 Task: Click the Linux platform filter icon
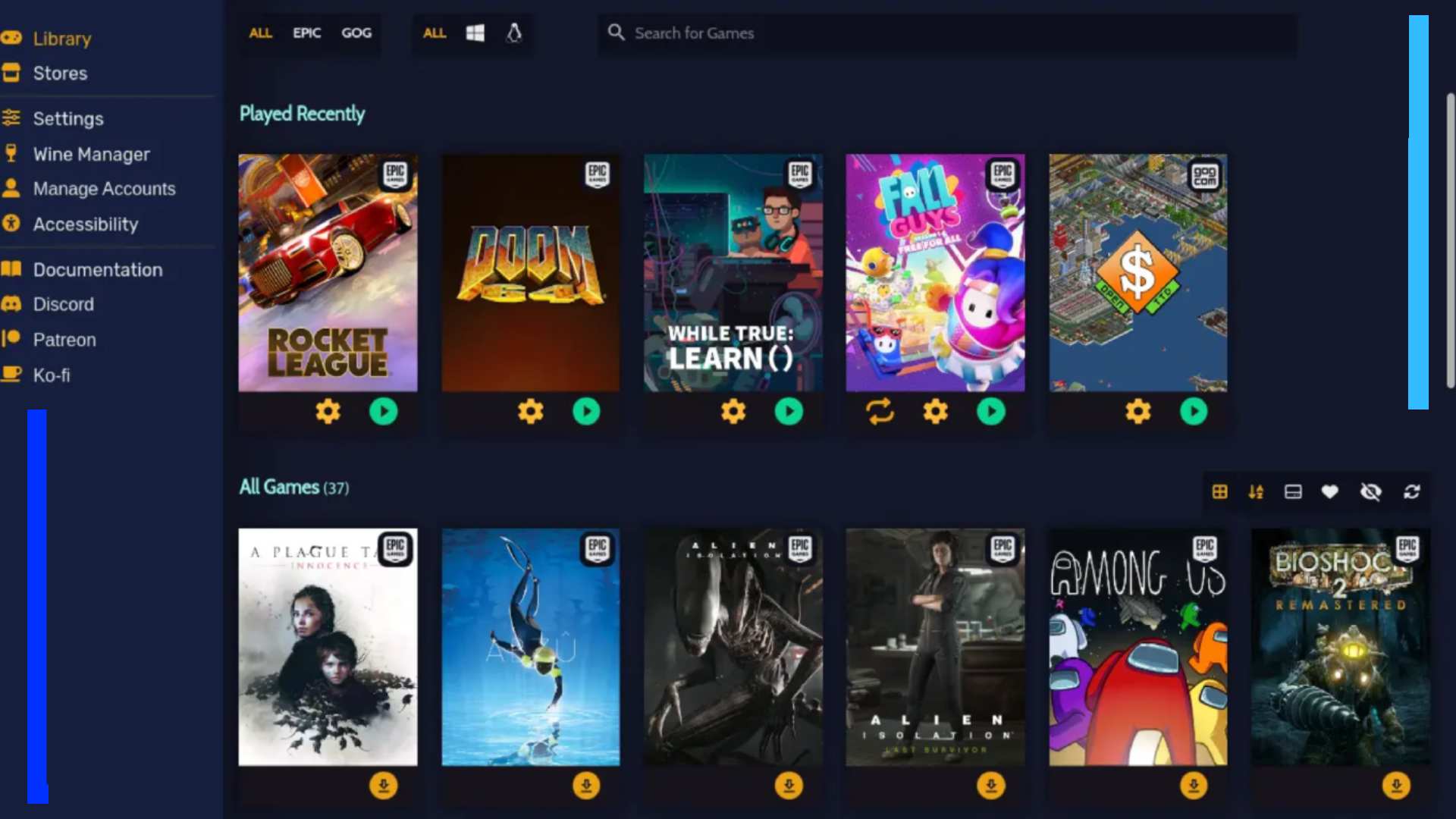click(x=514, y=33)
